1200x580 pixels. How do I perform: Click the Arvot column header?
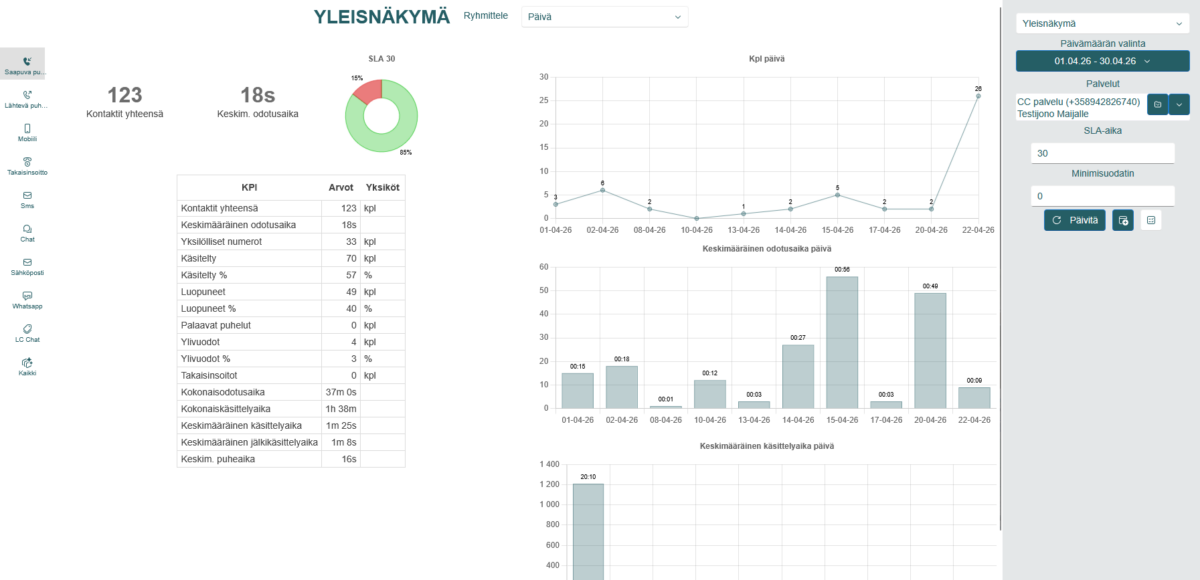point(341,187)
